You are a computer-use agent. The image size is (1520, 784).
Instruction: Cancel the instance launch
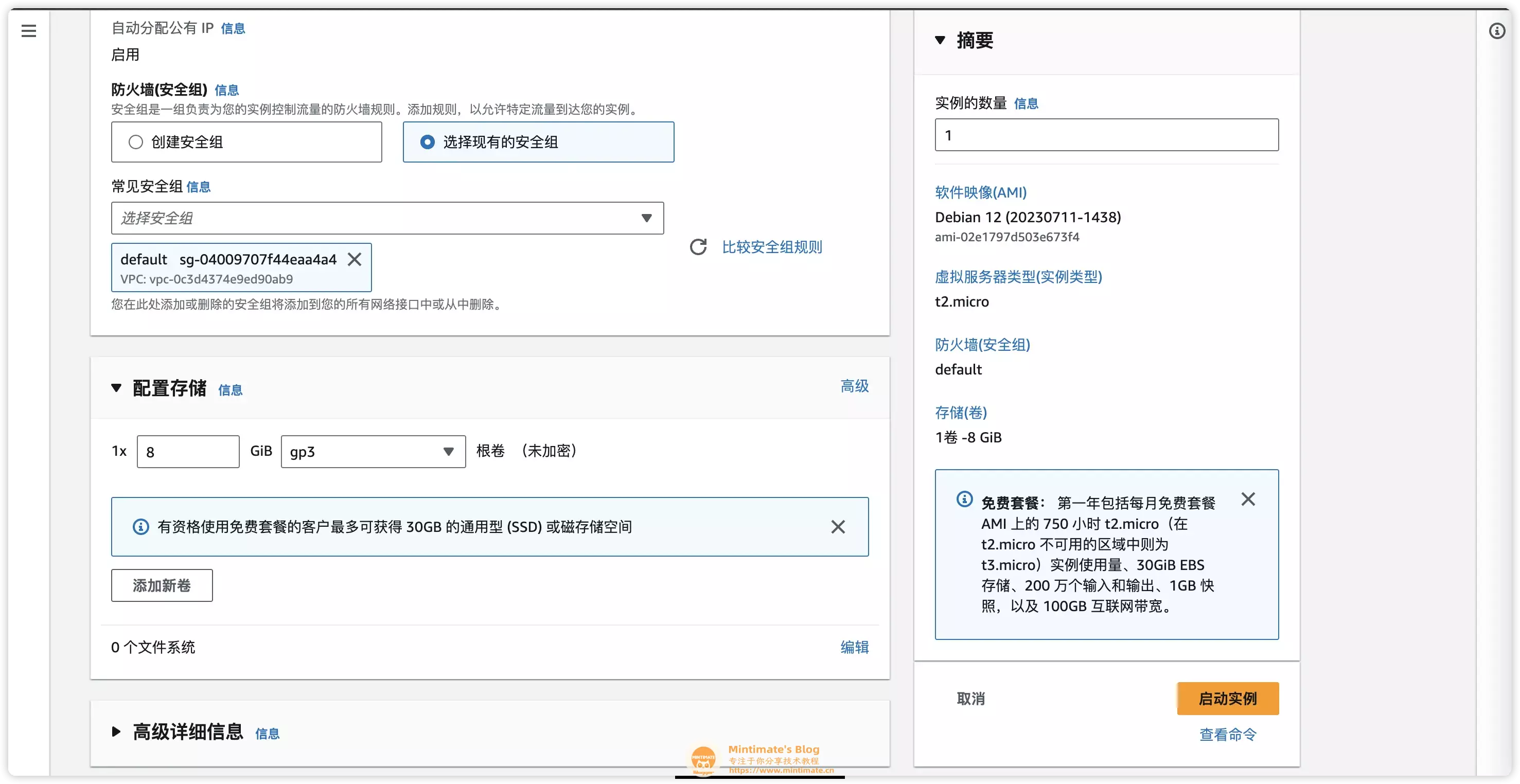coord(970,698)
